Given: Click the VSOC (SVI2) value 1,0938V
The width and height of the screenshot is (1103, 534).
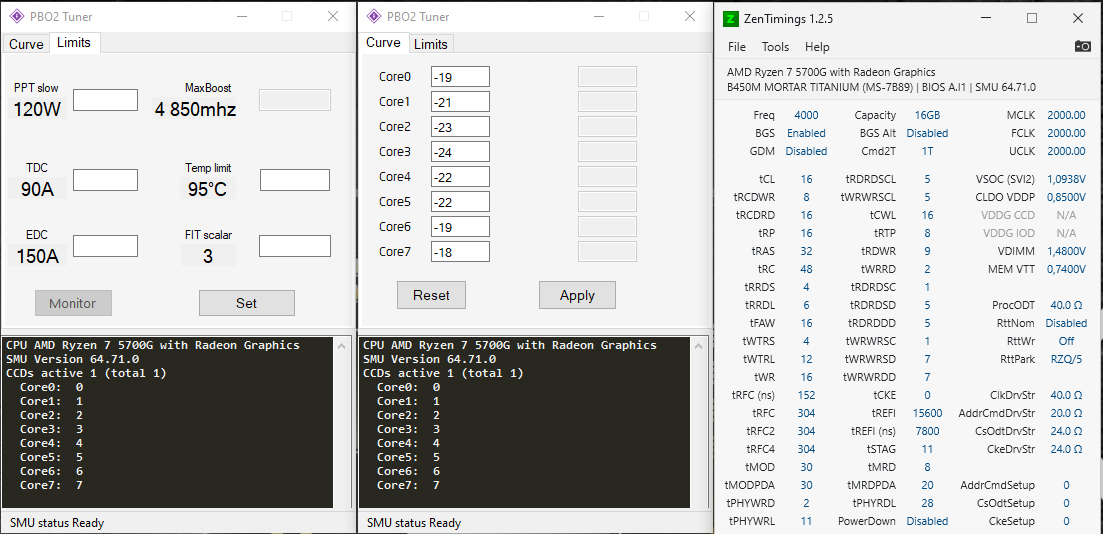Looking at the screenshot, I should point(1066,179).
